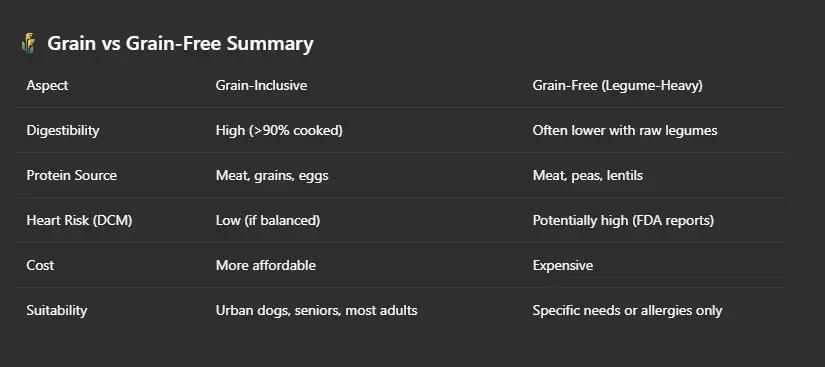
Task: Click the High (>90% cooked) cell
Action: pyautogui.click(x=279, y=130)
